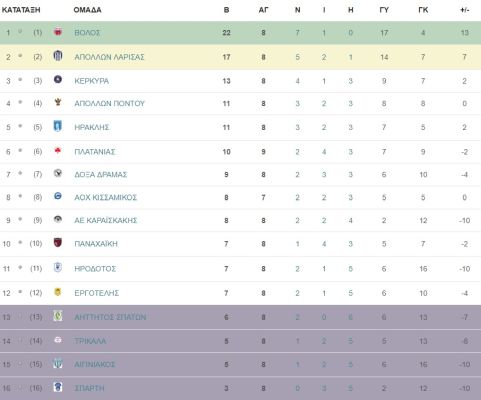Open the ΤΡΙΚΑΛΑ team link
This screenshot has width=481, height=400.
[x=90, y=341]
